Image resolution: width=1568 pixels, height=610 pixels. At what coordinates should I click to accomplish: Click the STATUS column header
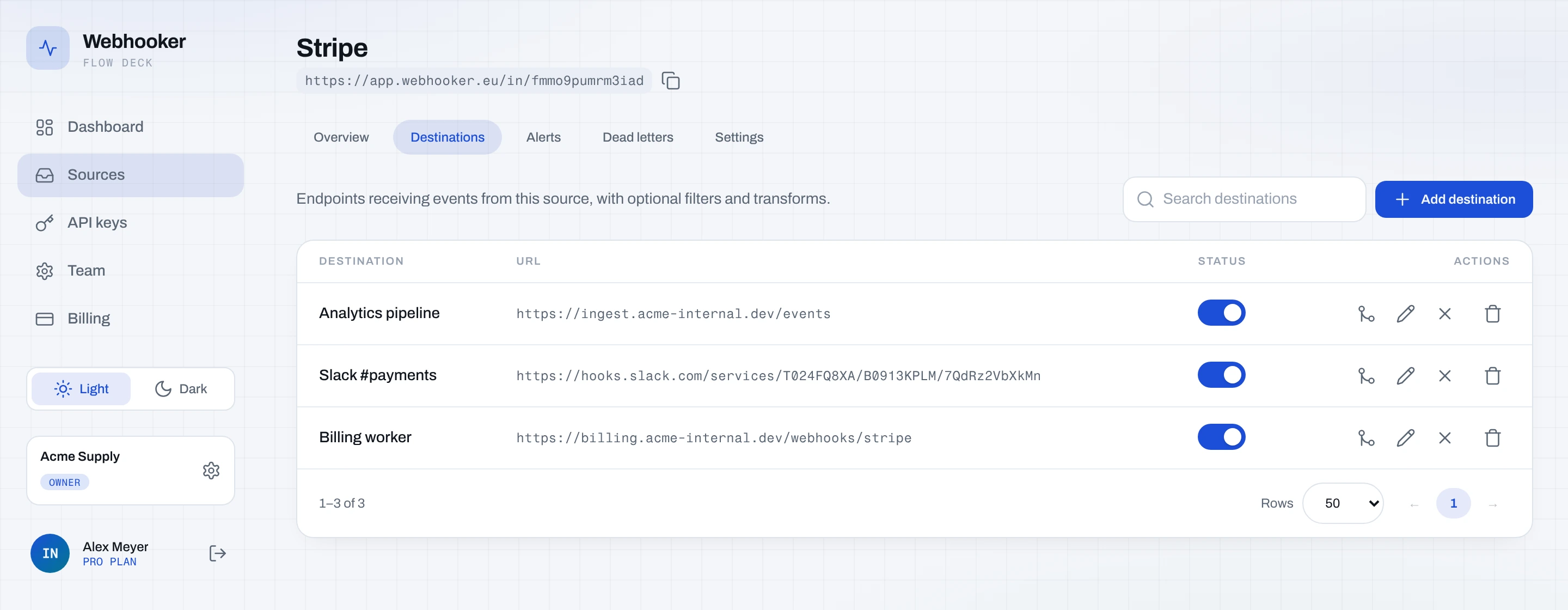(1221, 261)
